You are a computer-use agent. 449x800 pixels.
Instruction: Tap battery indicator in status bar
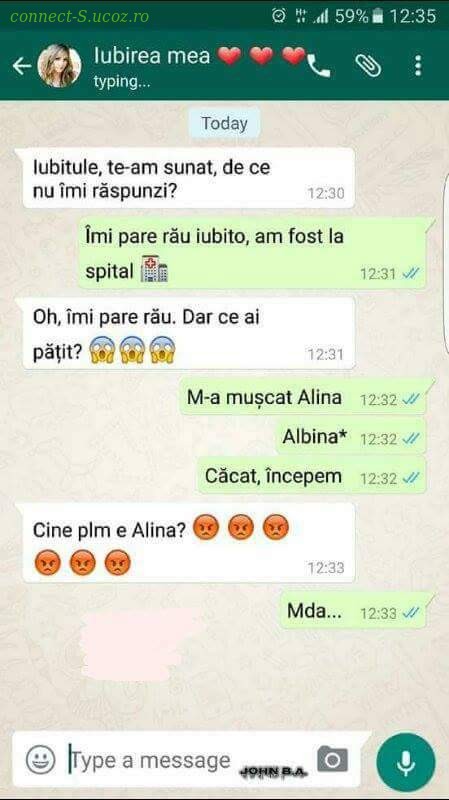378,16
